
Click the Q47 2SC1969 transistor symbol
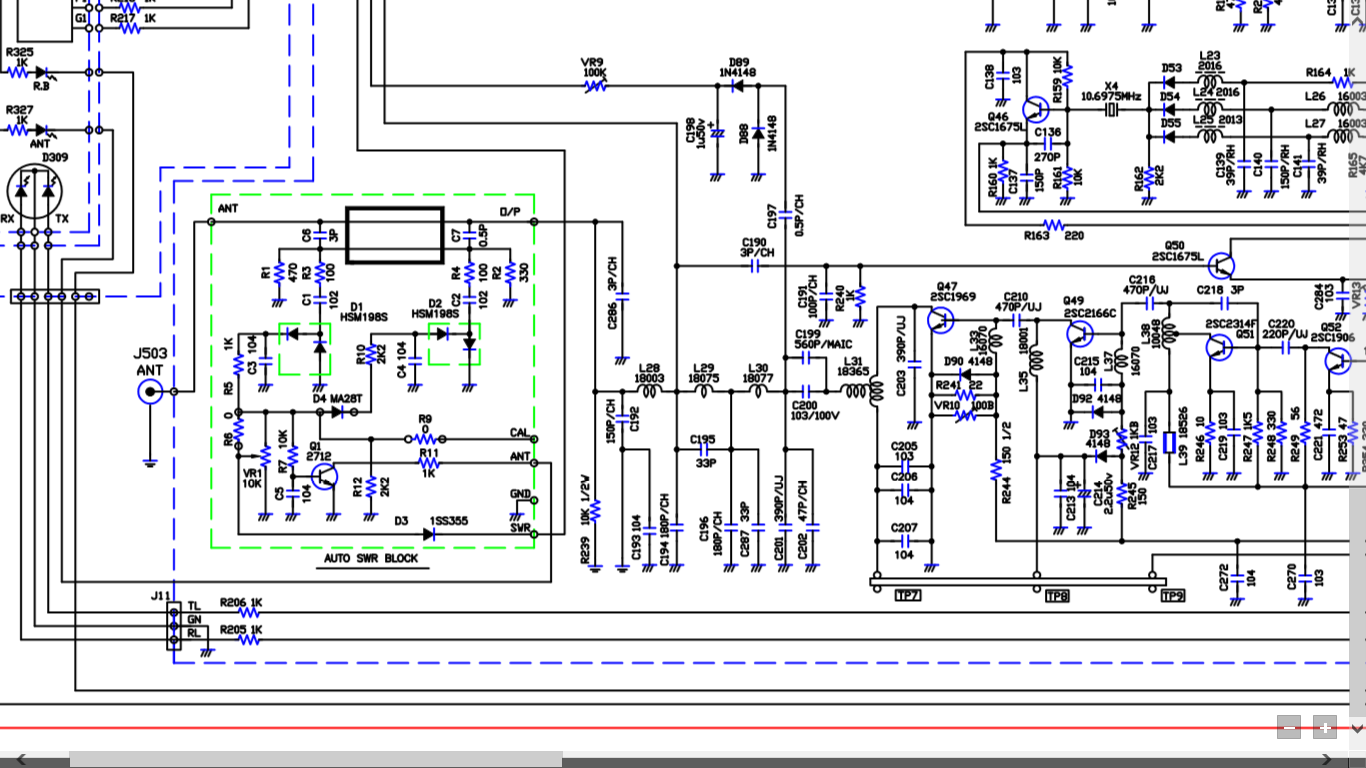pos(940,320)
